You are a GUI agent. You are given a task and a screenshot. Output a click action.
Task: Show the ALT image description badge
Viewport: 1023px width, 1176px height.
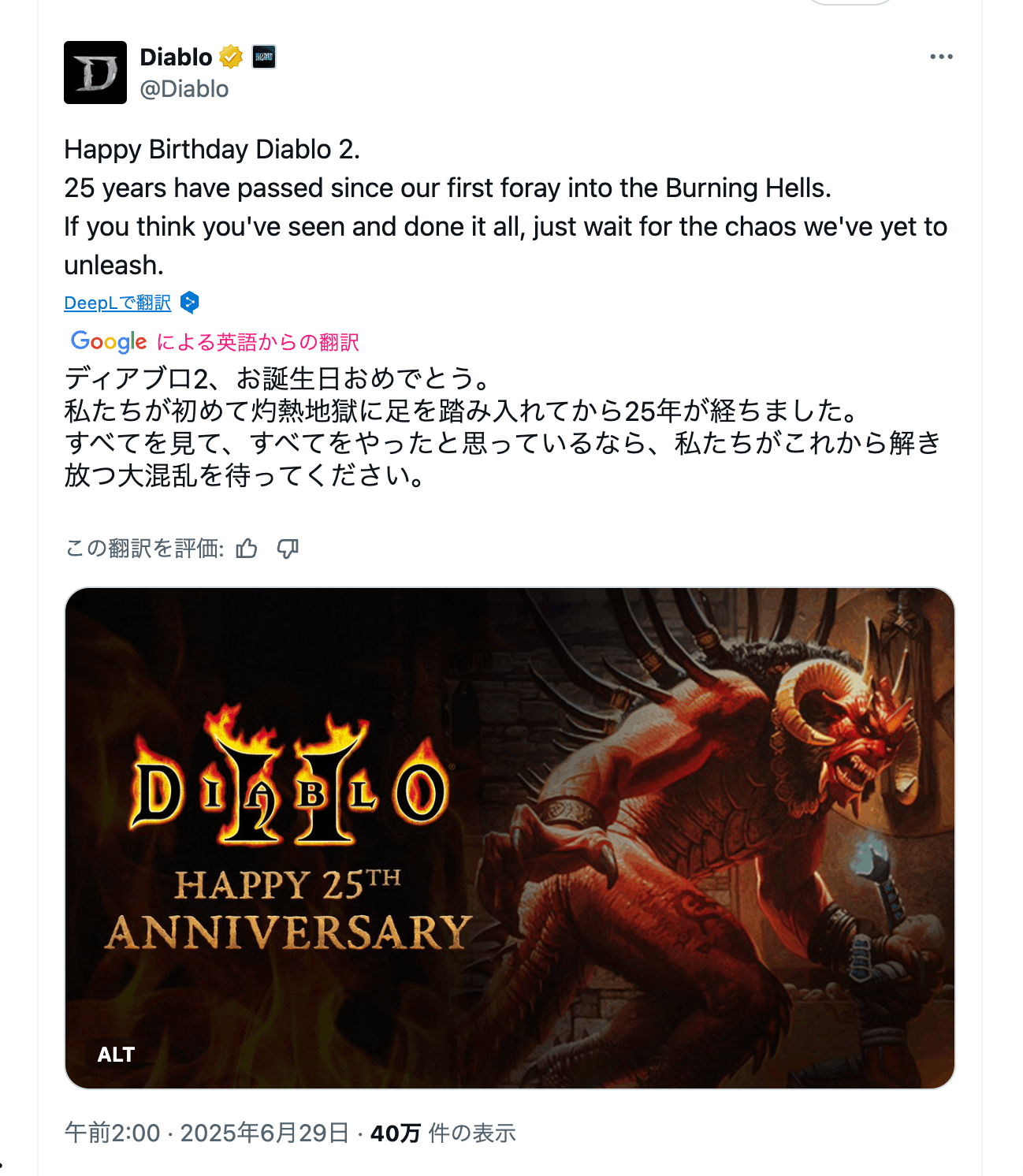pos(116,1055)
